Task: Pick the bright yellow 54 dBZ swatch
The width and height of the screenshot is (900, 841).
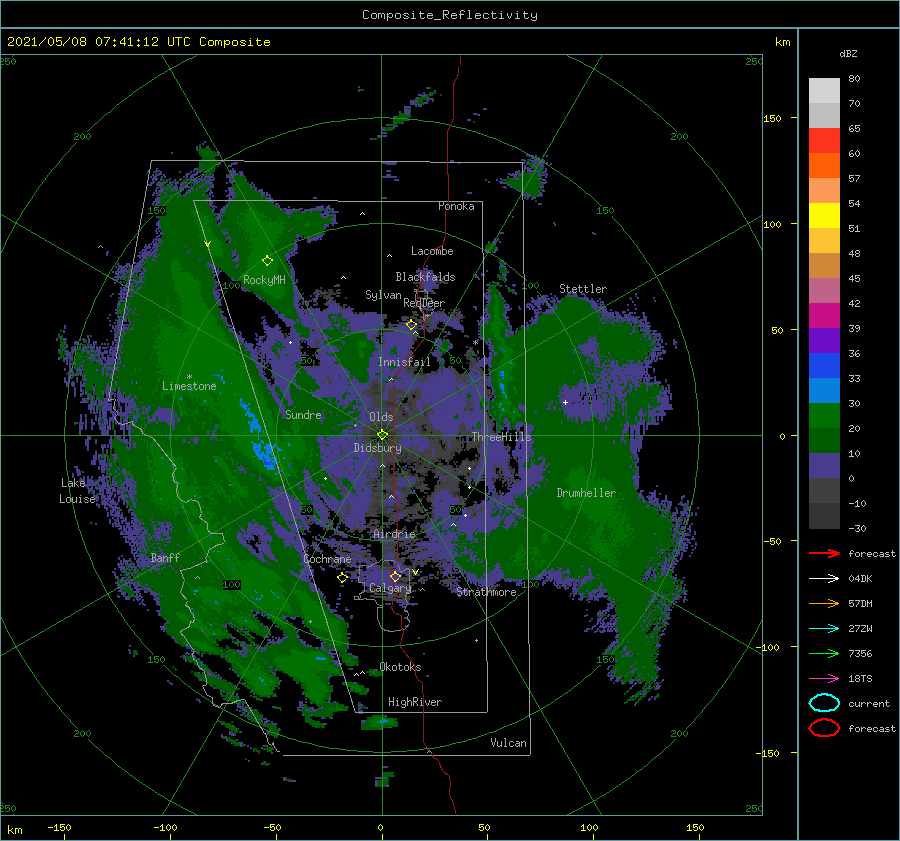Action: 824,215
